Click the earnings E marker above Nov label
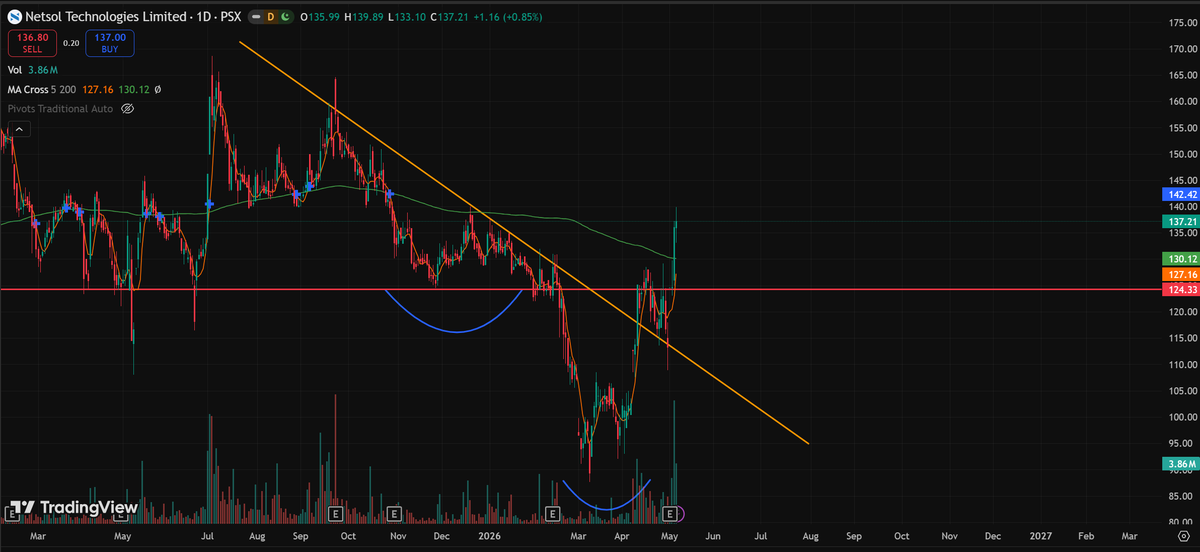The image size is (1200, 552). [394, 514]
